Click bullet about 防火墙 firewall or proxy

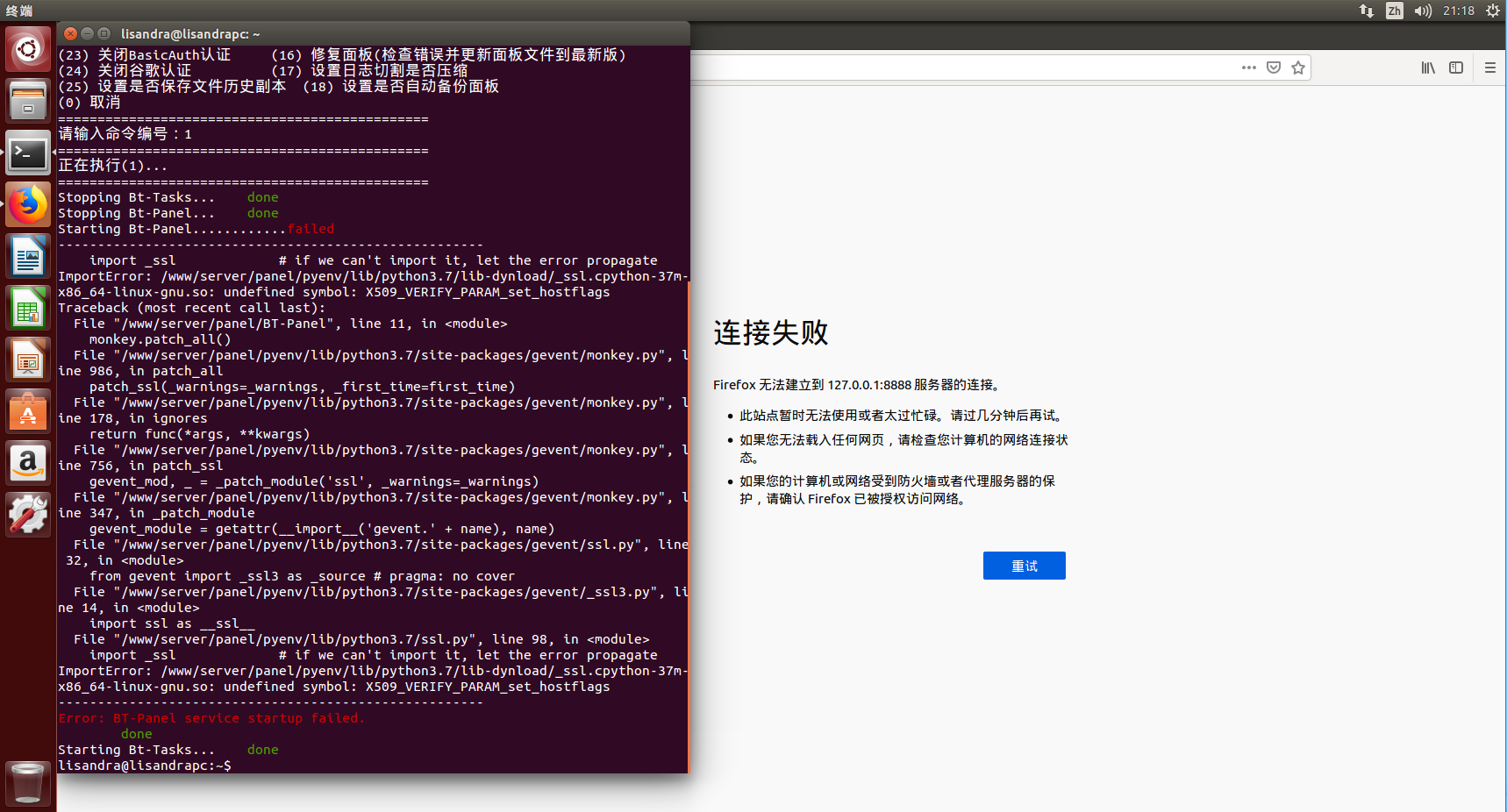click(896, 490)
